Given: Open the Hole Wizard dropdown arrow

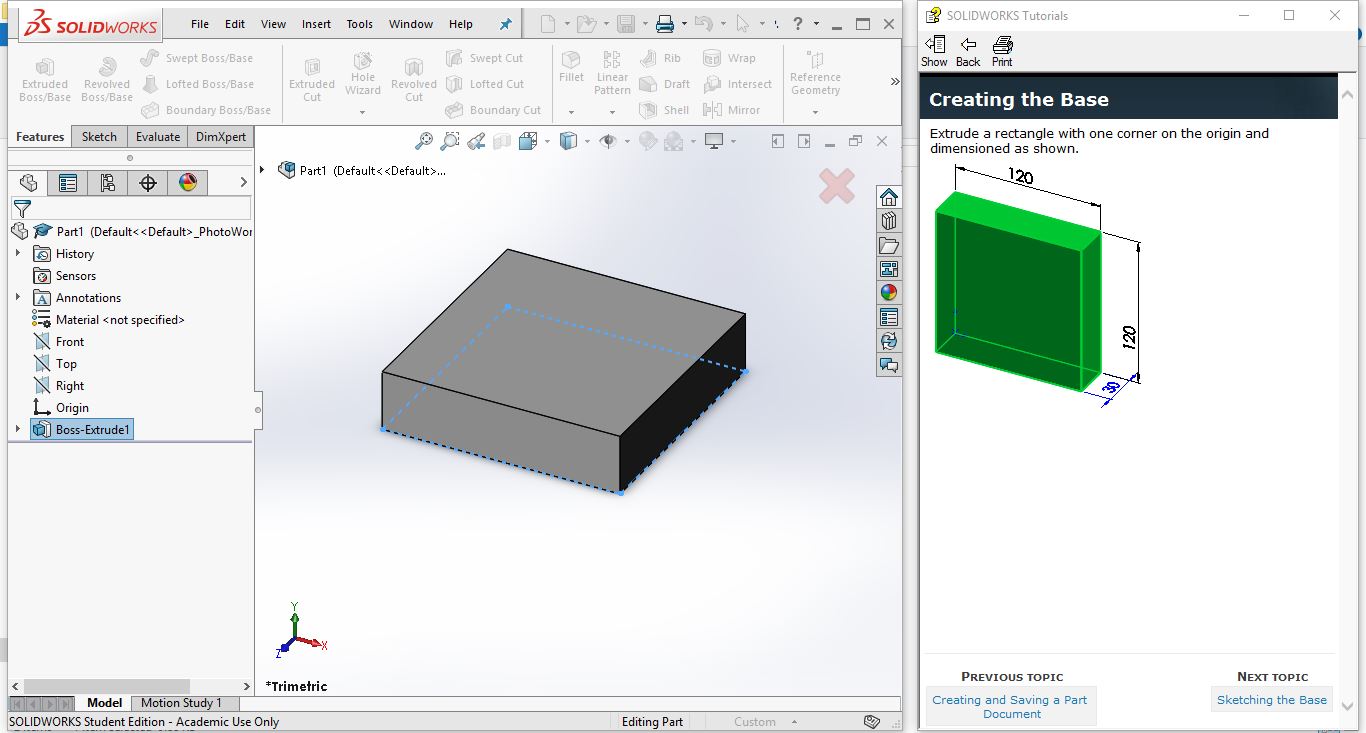Looking at the screenshot, I should 363,112.
